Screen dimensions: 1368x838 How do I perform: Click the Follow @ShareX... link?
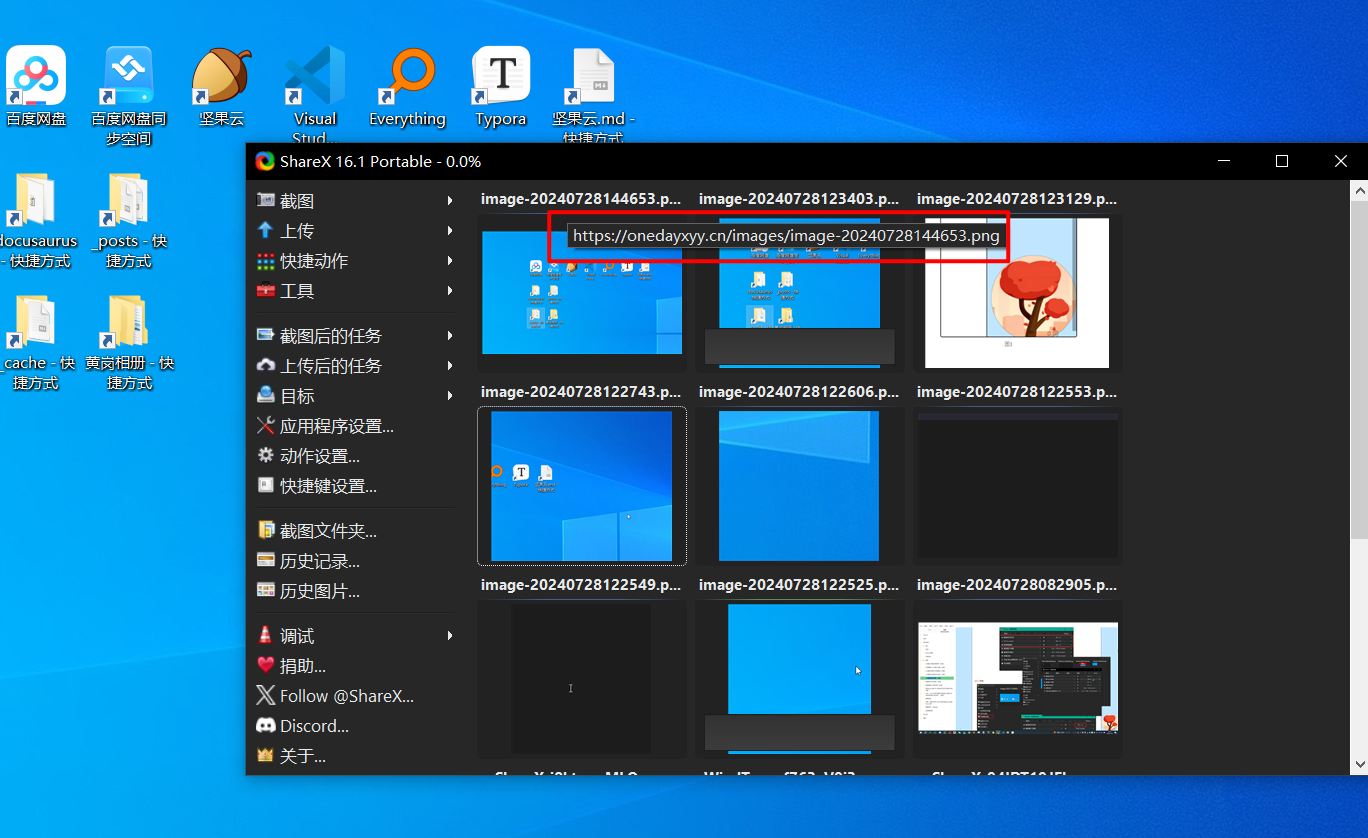click(346, 696)
